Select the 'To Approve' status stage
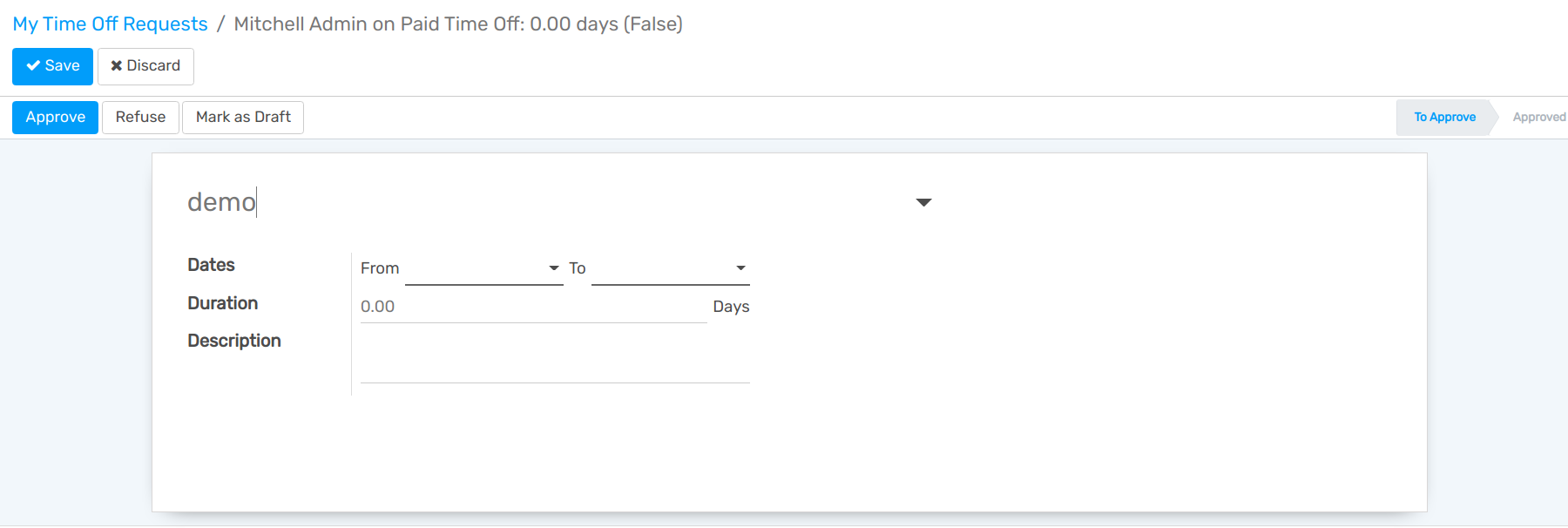Viewport: 1568px width, 528px height. coord(1443,117)
